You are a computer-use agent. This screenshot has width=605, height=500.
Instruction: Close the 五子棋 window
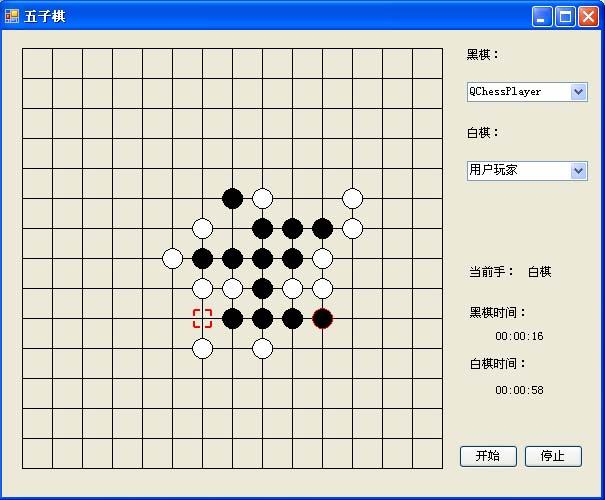[x=588, y=16]
